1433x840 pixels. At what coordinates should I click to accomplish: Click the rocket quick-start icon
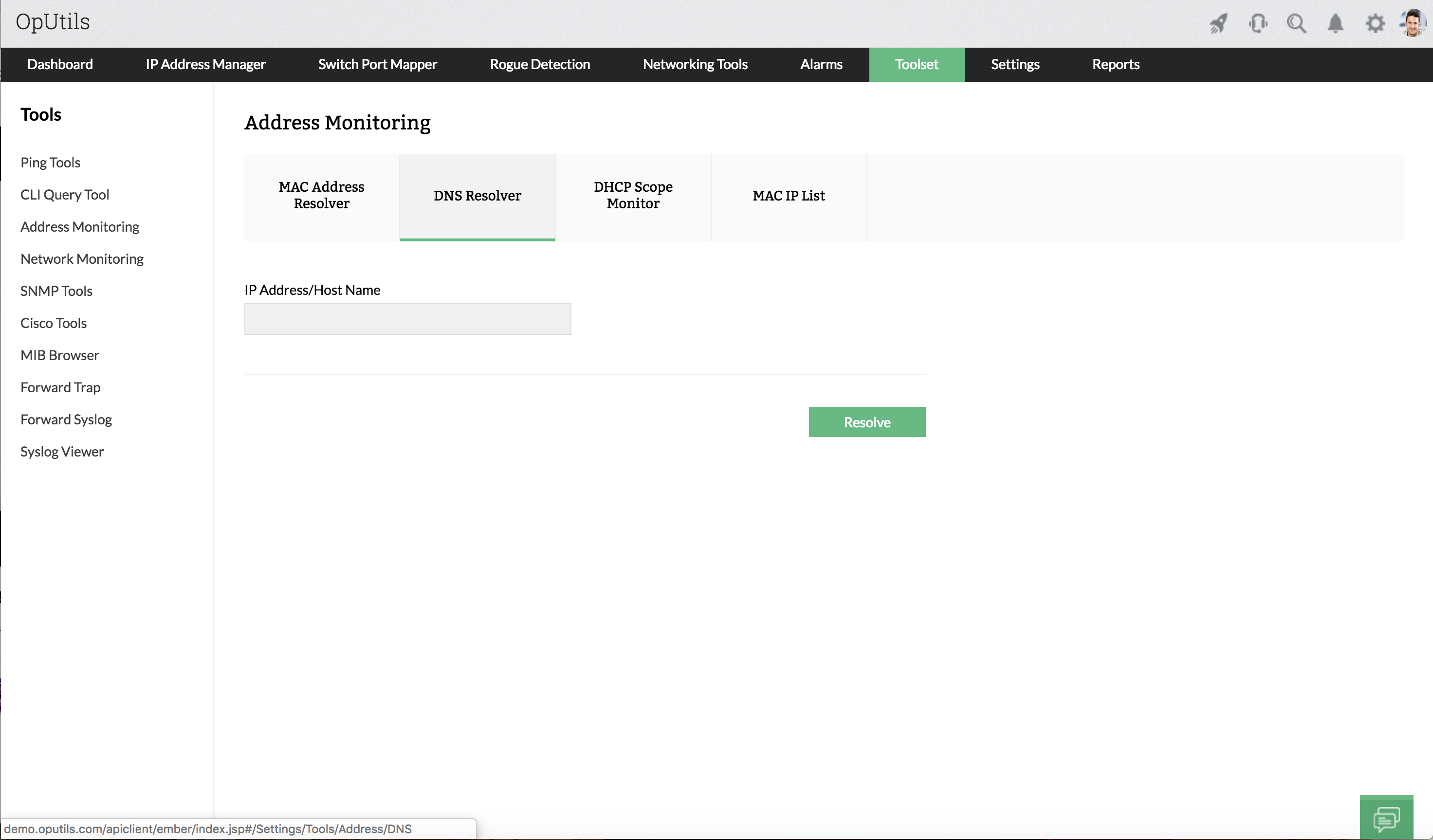tap(1218, 24)
